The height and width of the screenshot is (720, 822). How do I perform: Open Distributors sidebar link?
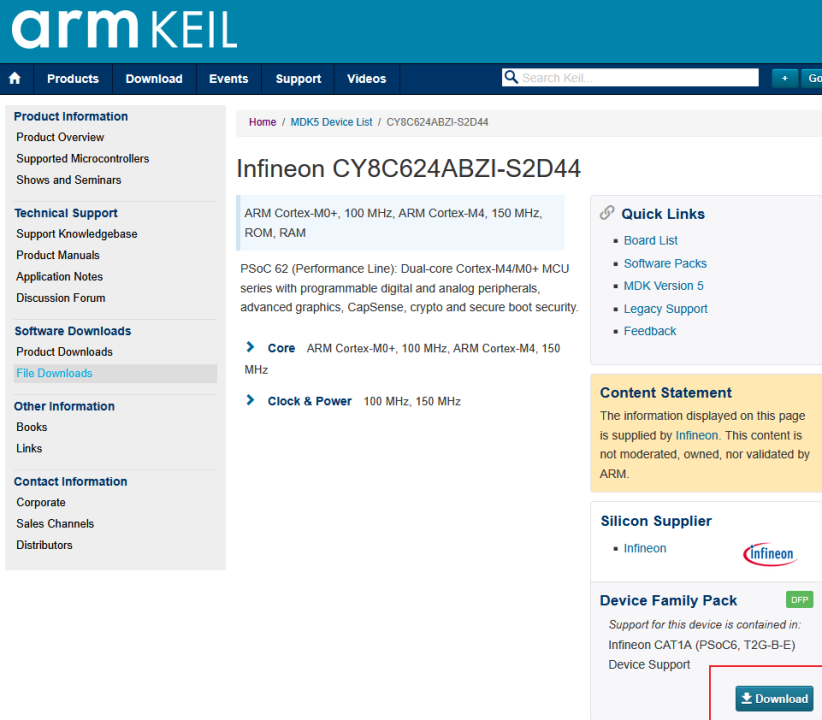44,545
